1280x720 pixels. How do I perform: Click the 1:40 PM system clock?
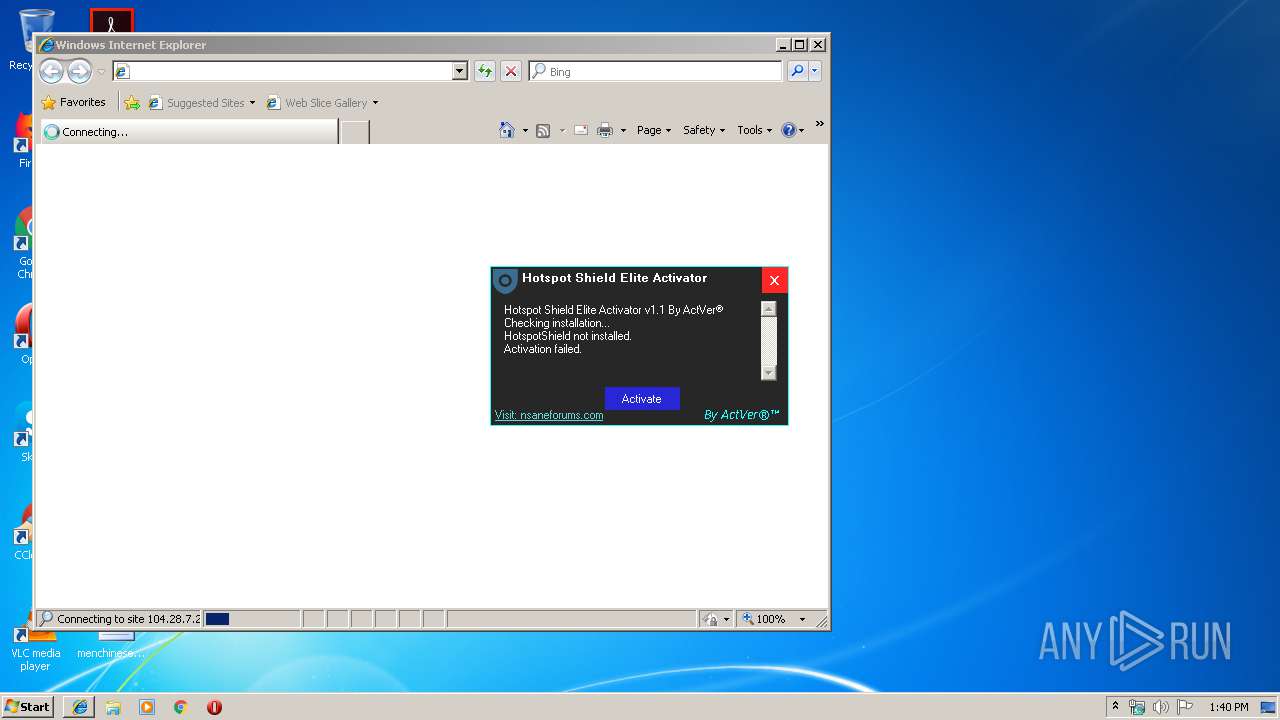pos(1228,706)
